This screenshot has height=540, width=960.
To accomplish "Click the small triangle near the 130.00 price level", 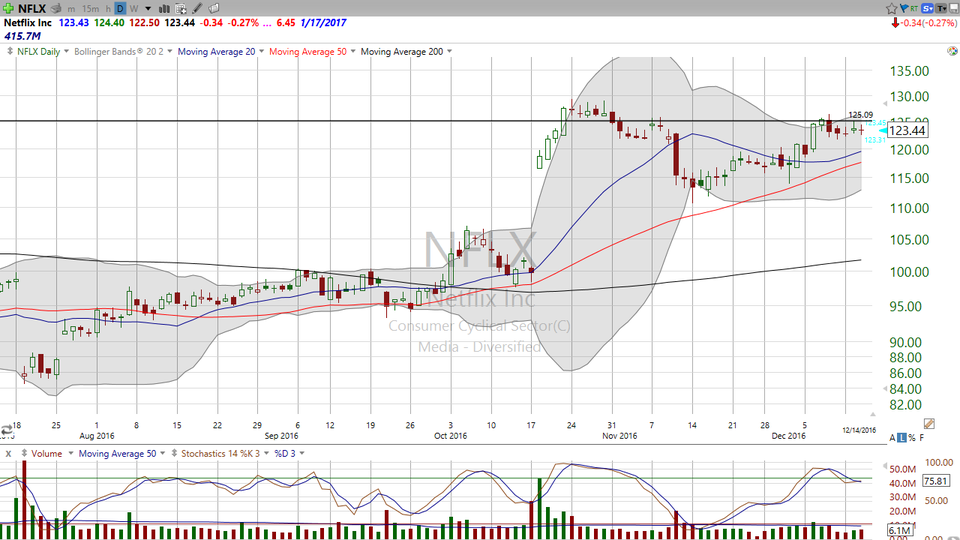I will click(x=885, y=103).
